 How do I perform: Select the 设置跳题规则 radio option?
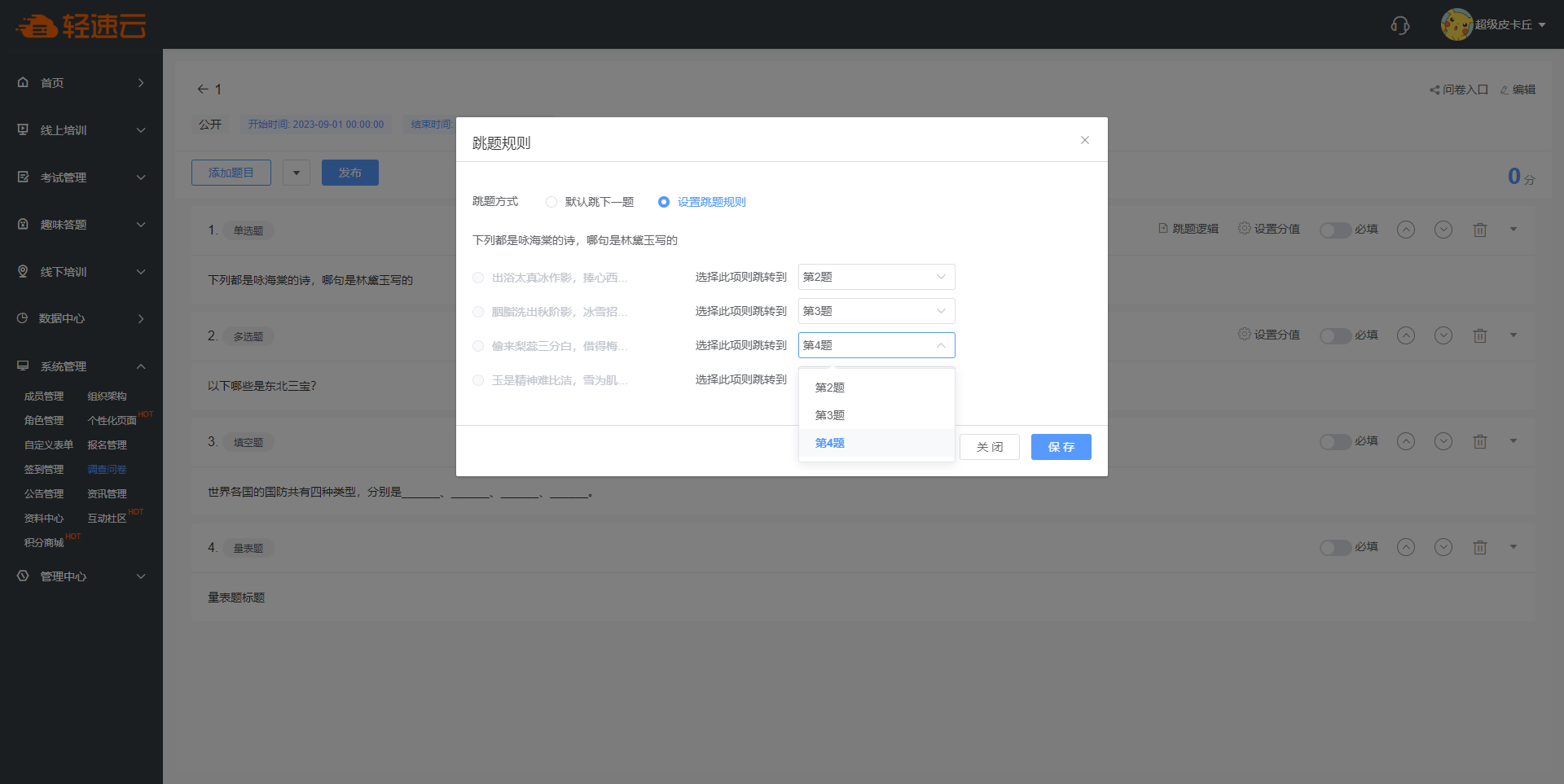(x=664, y=202)
